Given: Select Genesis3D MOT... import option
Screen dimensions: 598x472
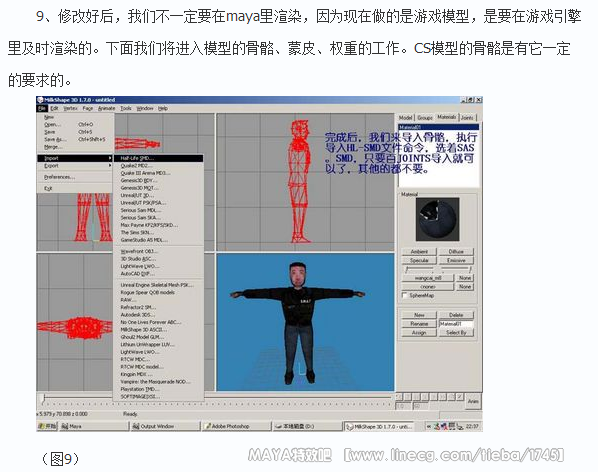Looking at the screenshot, I should pyautogui.click(x=159, y=188).
